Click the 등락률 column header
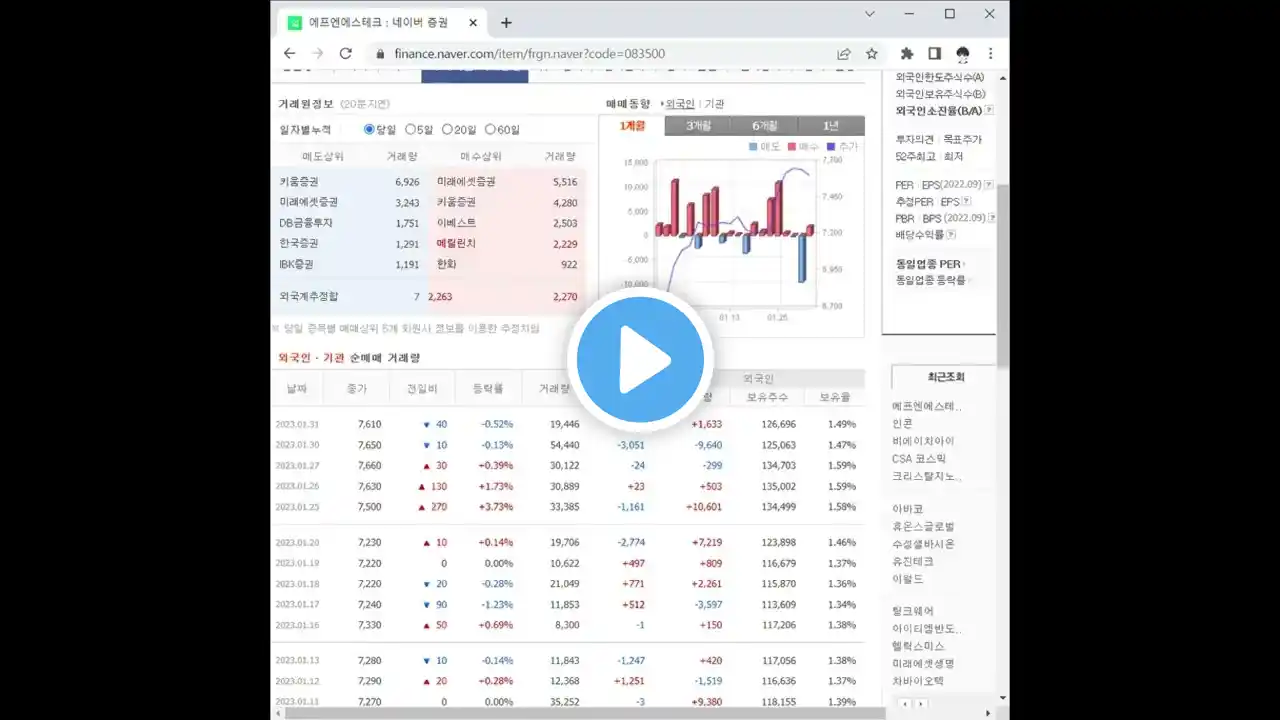 click(x=487, y=388)
